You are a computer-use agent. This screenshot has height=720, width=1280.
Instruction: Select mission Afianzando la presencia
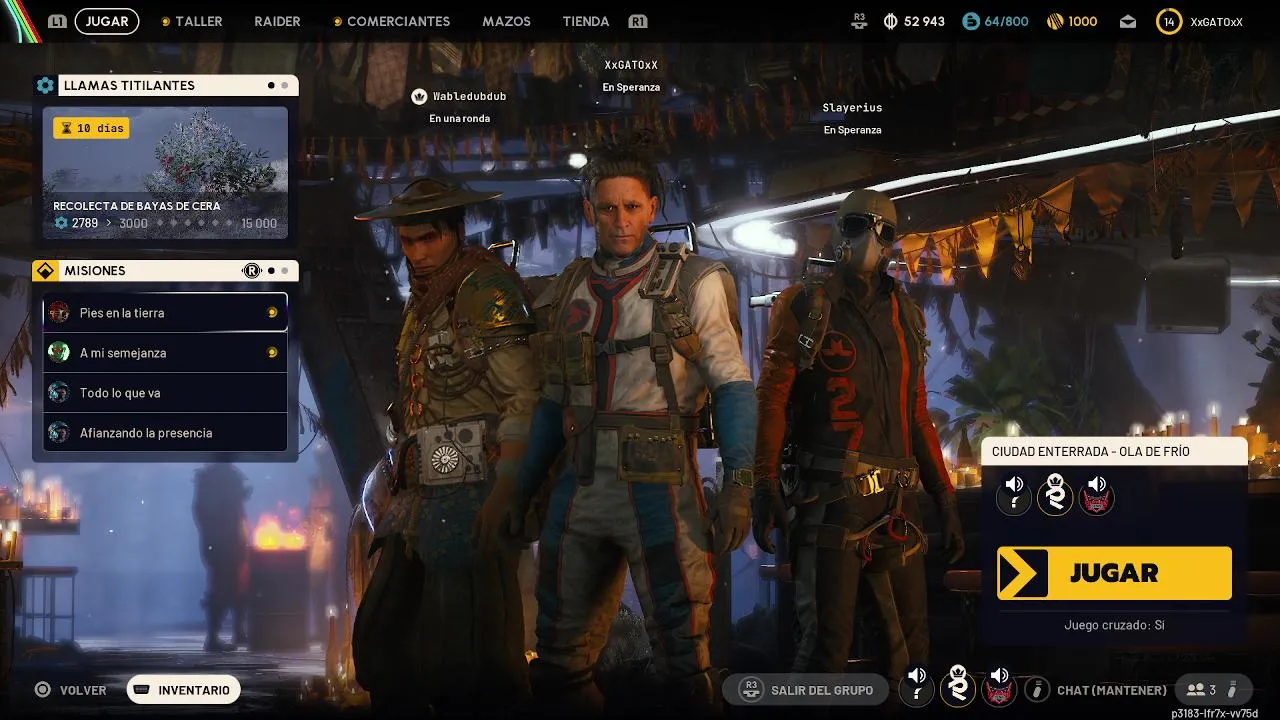[165, 432]
